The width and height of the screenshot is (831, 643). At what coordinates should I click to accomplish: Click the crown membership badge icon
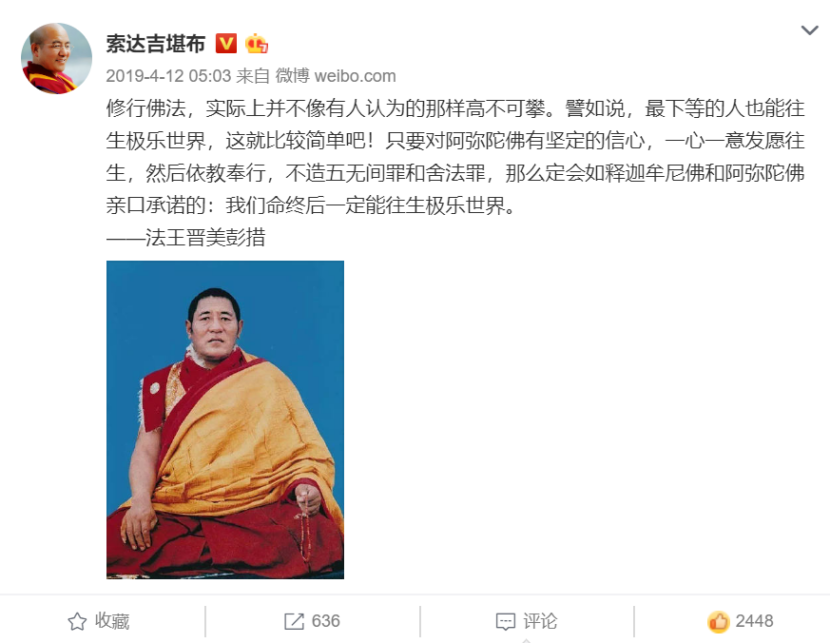257,43
